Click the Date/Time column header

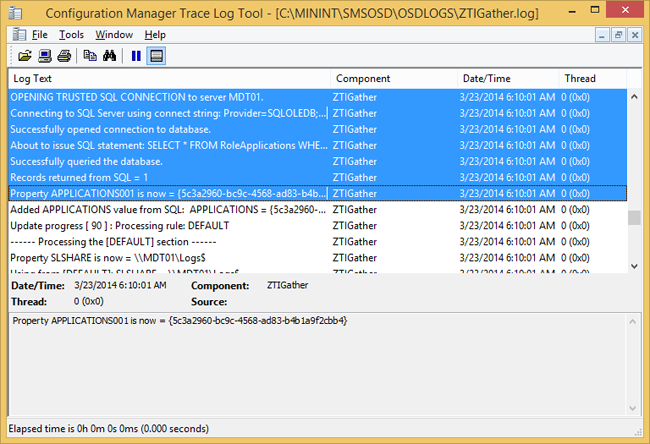coord(507,78)
